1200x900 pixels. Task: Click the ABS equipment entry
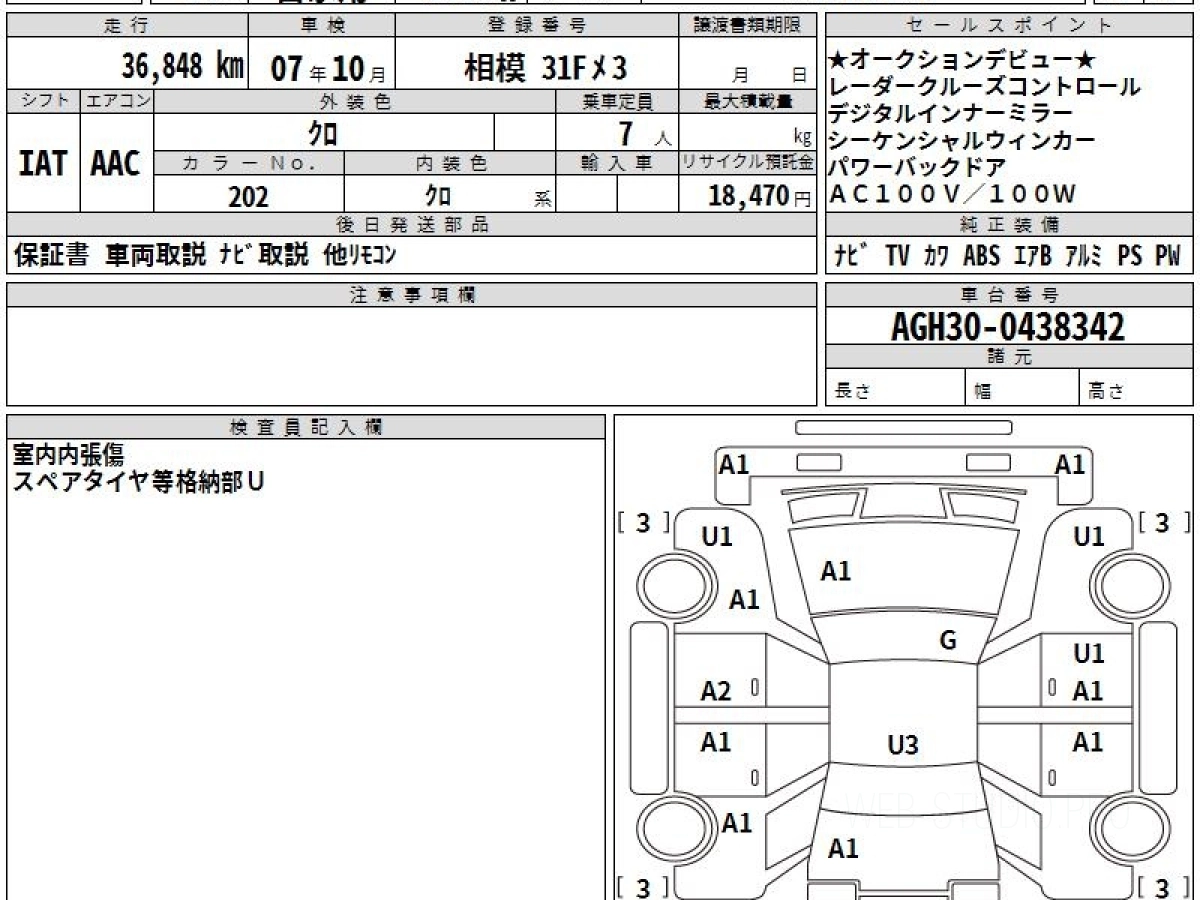981,256
